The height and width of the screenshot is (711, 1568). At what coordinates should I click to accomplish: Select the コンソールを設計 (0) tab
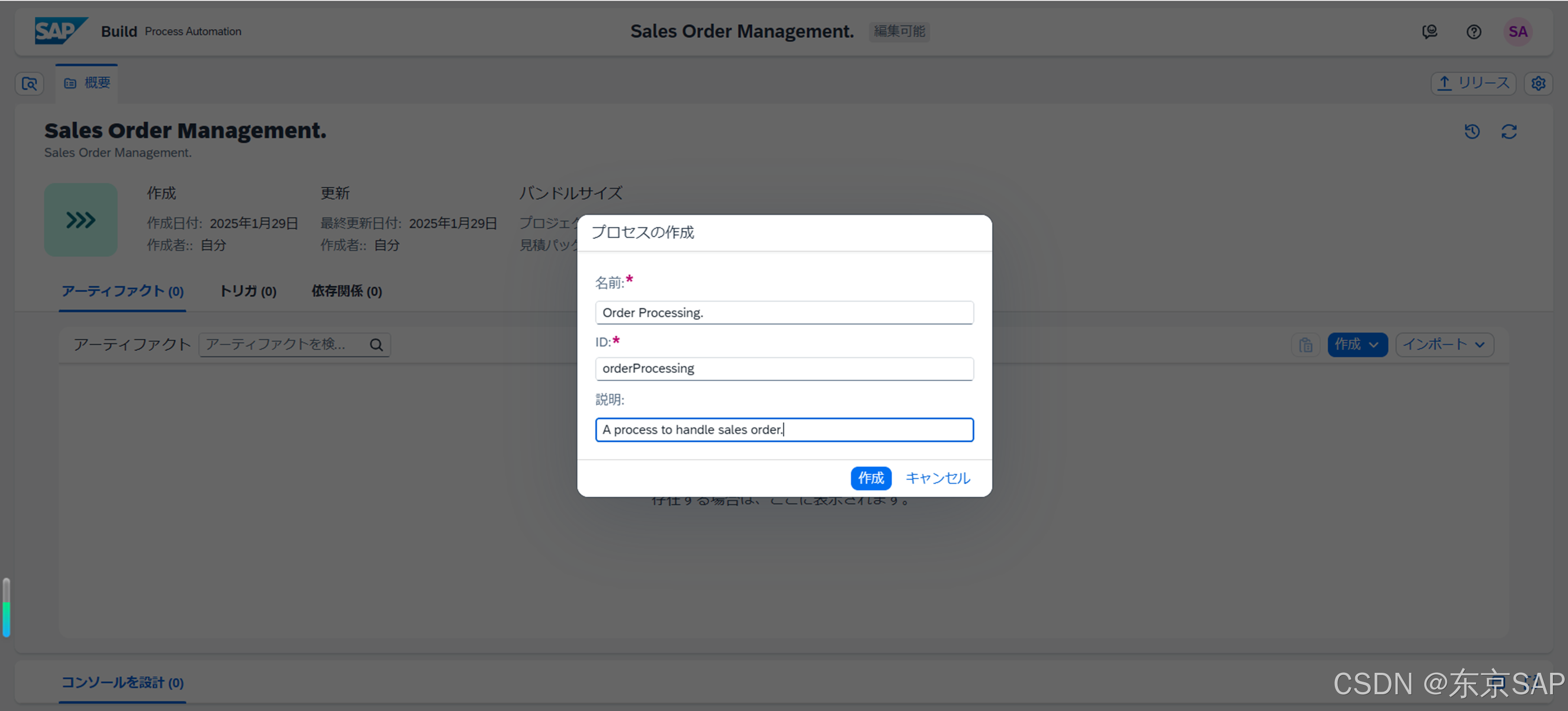click(x=122, y=683)
